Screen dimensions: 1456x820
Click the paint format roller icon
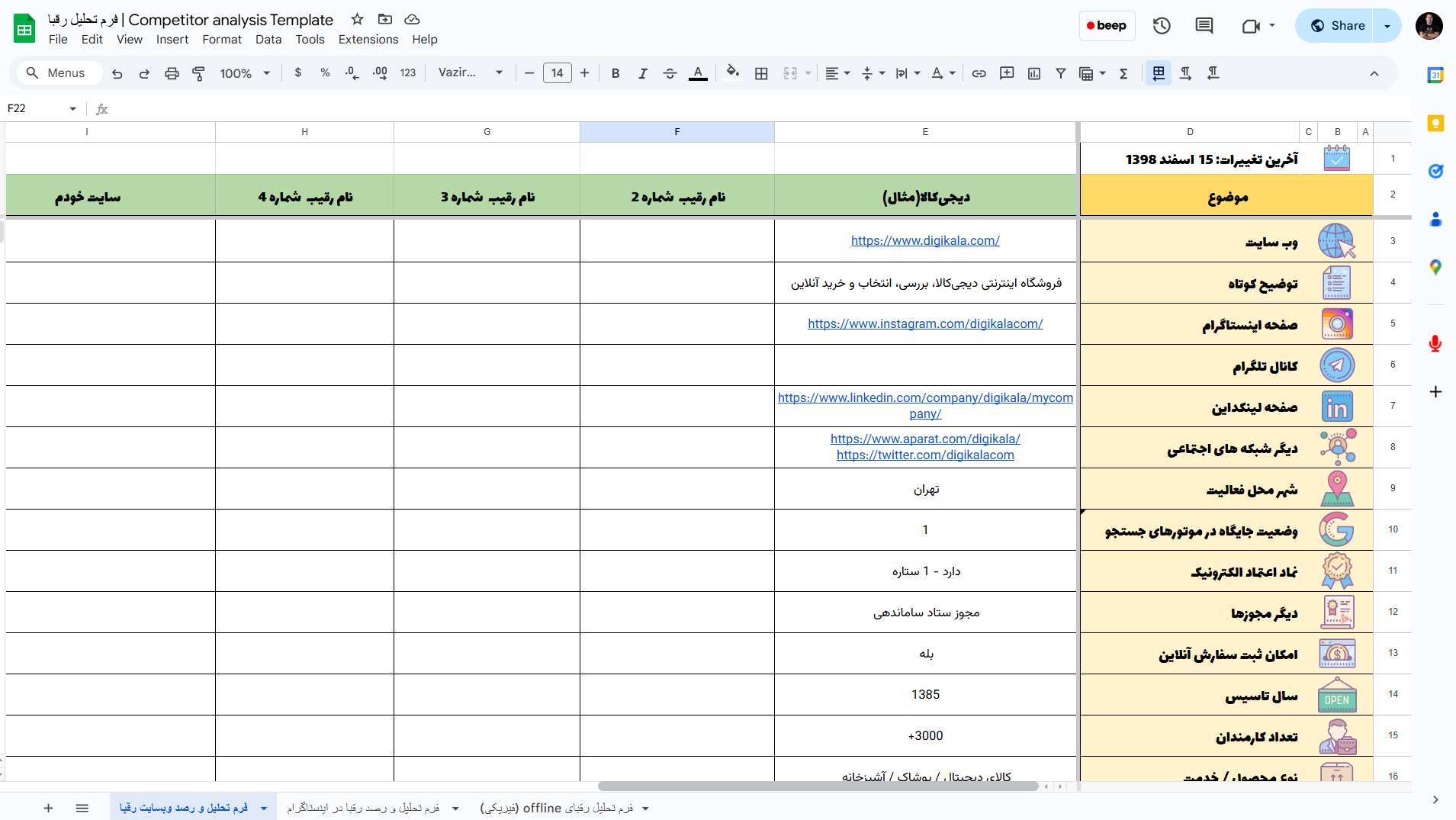[198, 73]
